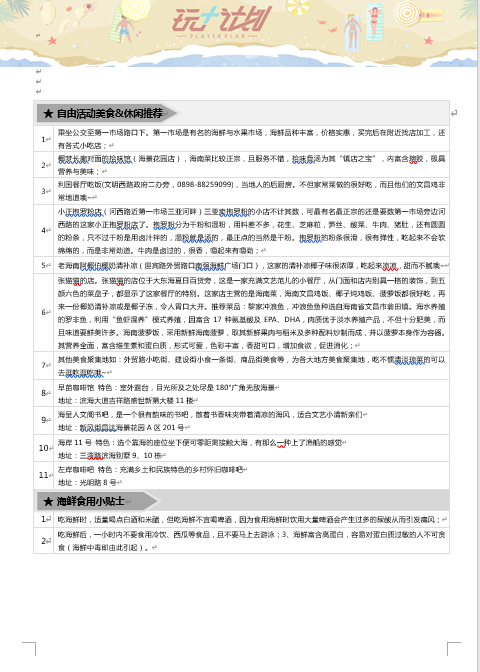Click the row mentioning 海景花园店 and 镇店之宝
Screen dimensions: 480x672
pyautogui.click(x=252, y=165)
